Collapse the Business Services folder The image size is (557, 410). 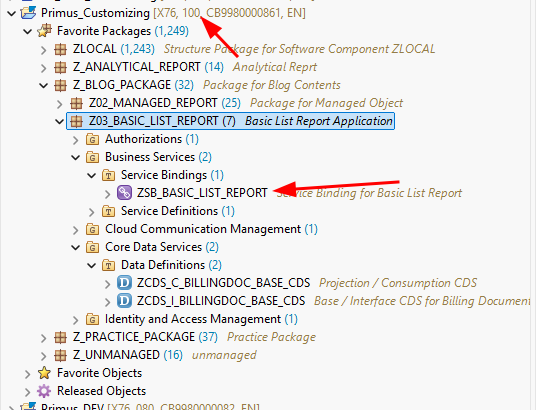click(76, 157)
